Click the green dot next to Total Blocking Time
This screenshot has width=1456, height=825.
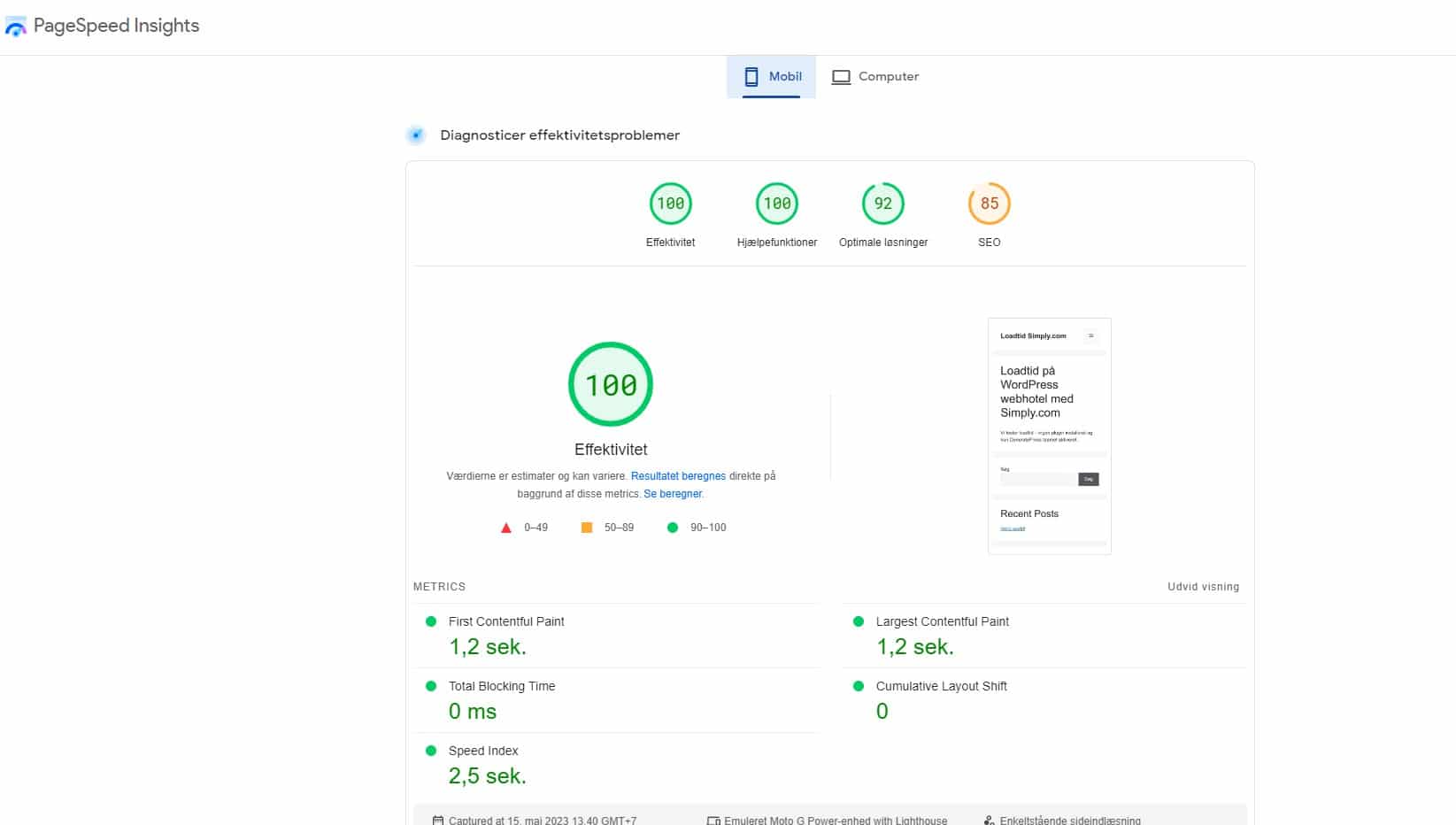point(431,686)
